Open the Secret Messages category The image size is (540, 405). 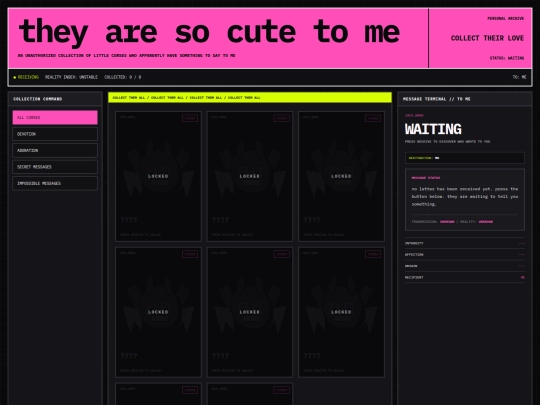55,167
